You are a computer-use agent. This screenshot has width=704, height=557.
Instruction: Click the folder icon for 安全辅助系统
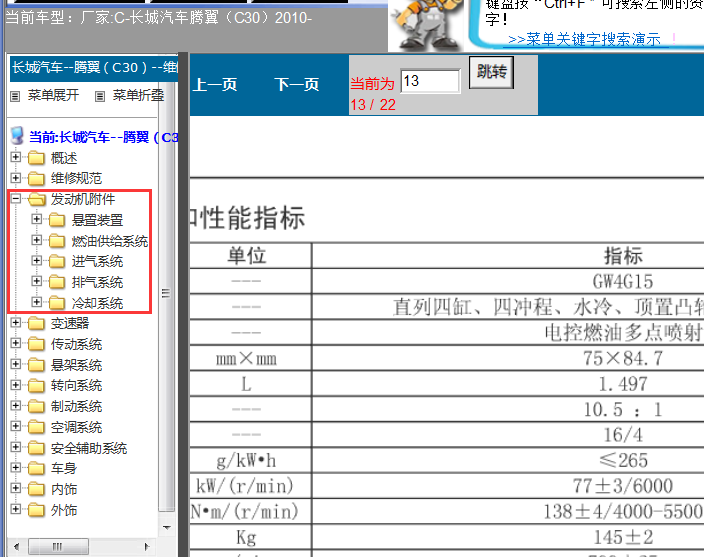click(36, 448)
